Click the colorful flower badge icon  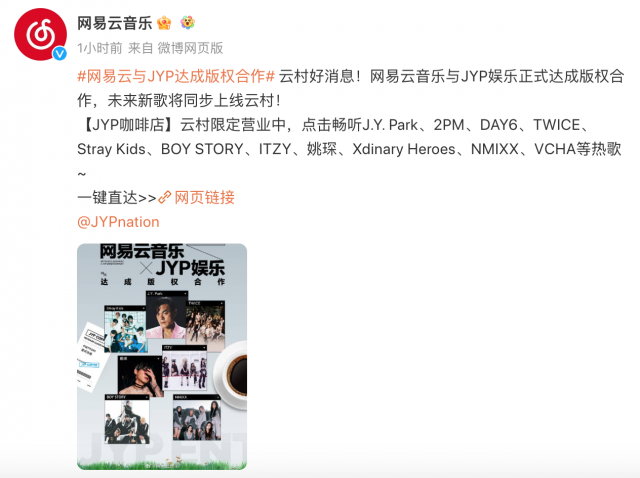coord(187,23)
